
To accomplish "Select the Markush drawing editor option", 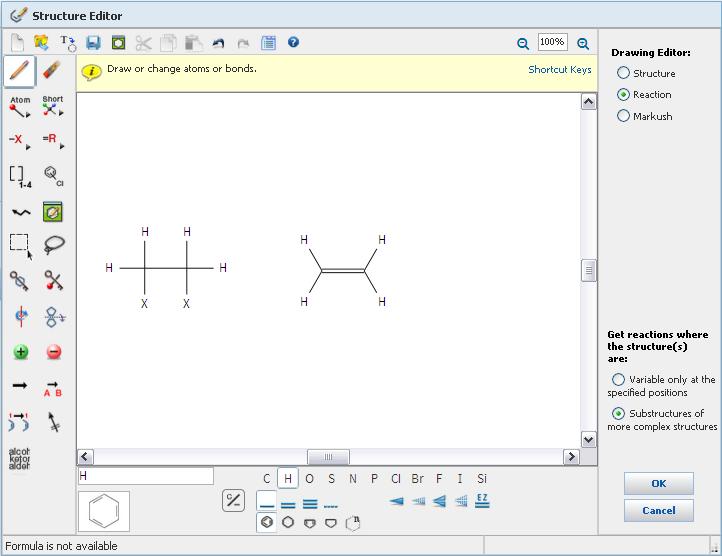I will click(623, 116).
